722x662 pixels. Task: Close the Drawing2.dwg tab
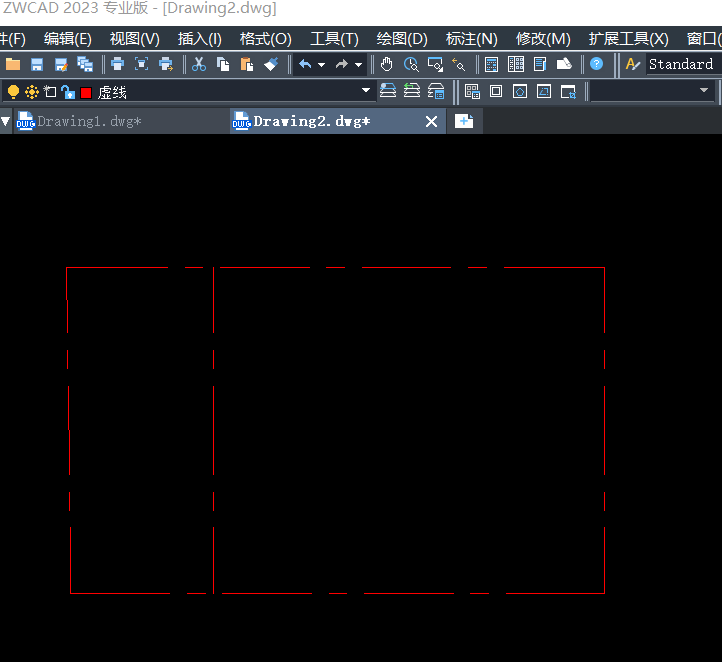tap(431, 122)
